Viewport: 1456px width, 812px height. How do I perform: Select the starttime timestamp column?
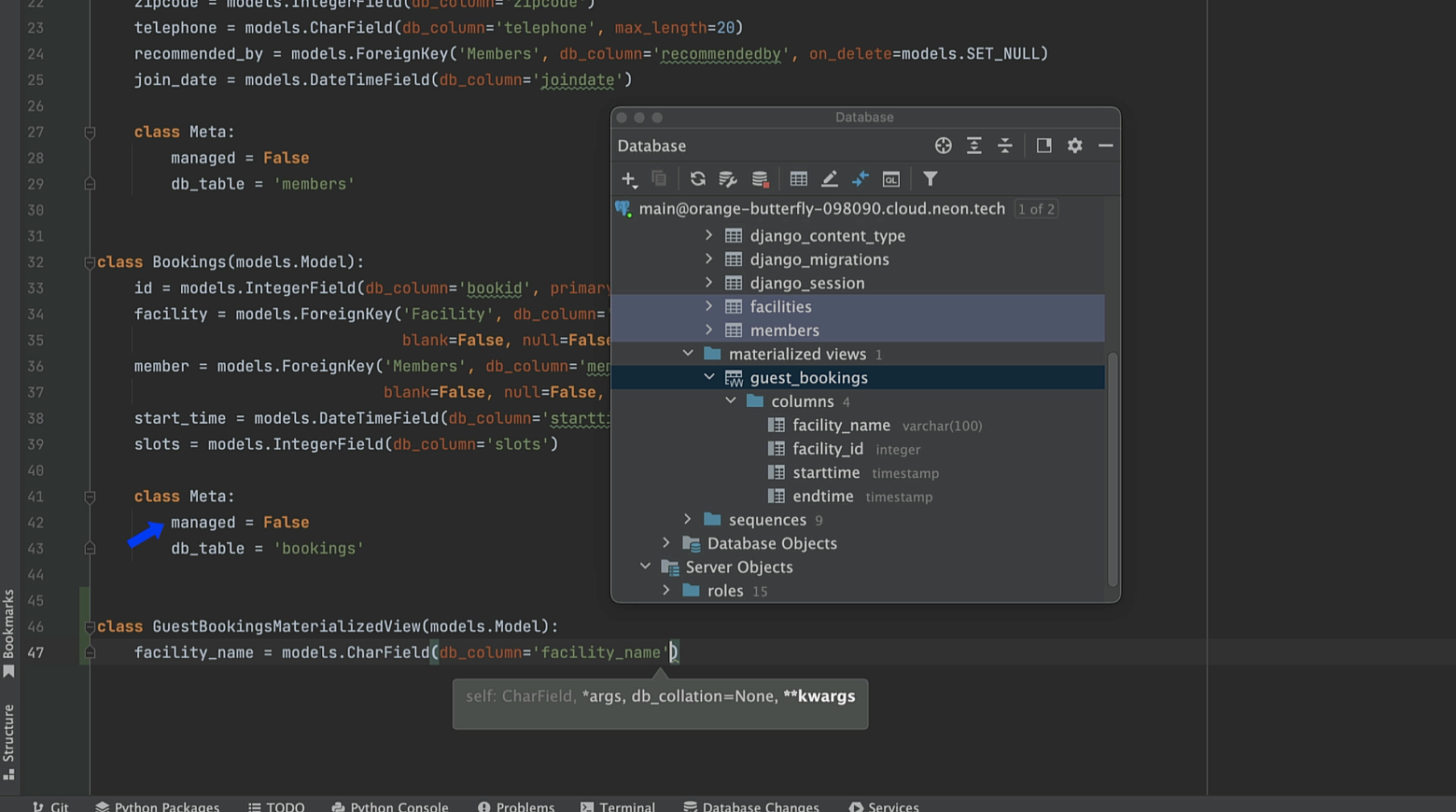[858, 473]
